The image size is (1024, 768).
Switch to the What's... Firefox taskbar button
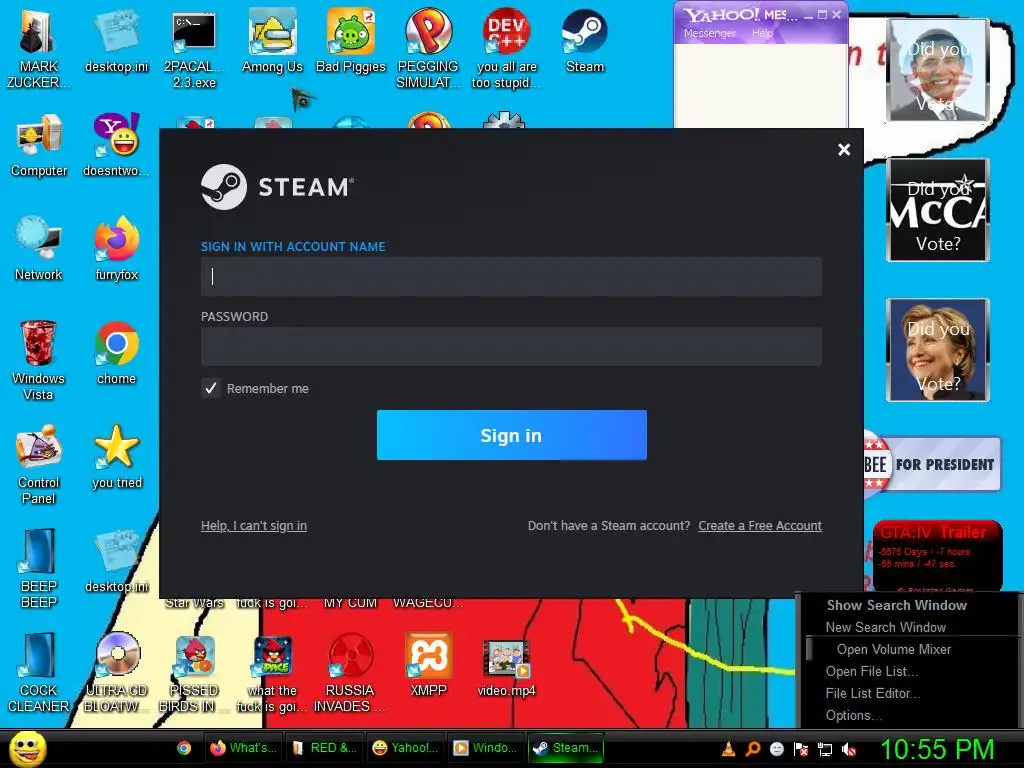click(x=244, y=748)
